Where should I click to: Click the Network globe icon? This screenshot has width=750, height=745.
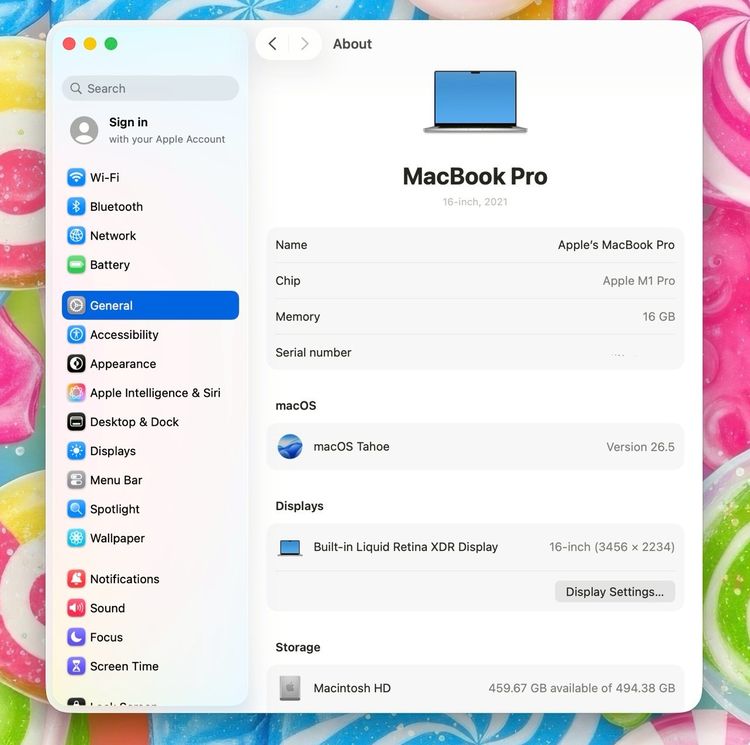pyautogui.click(x=76, y=236)
